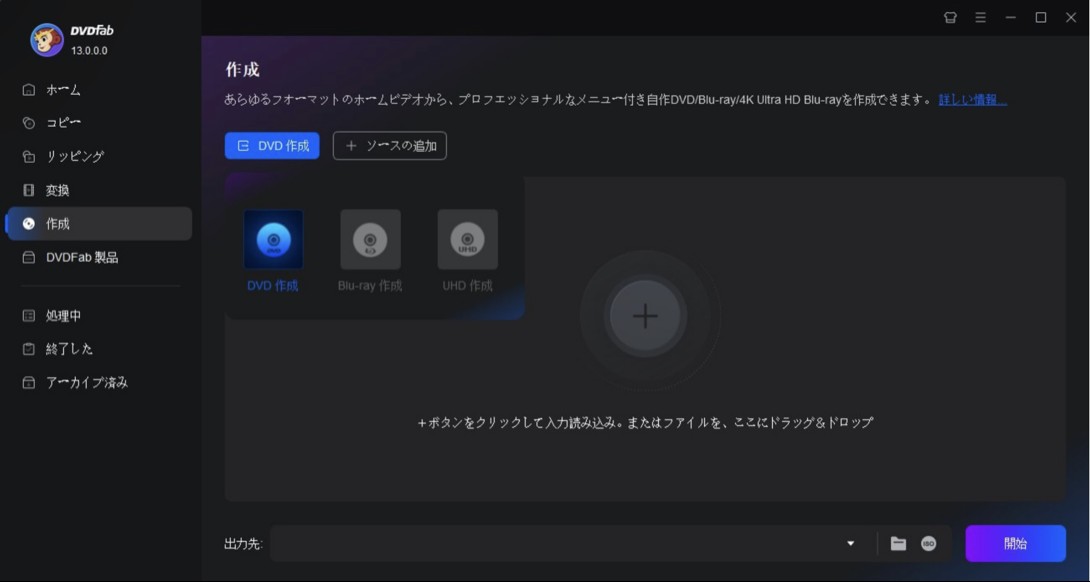The image size is (1090, 582).
Task: Click the コピー disc icon in sidebar
Action: point(29,123)
